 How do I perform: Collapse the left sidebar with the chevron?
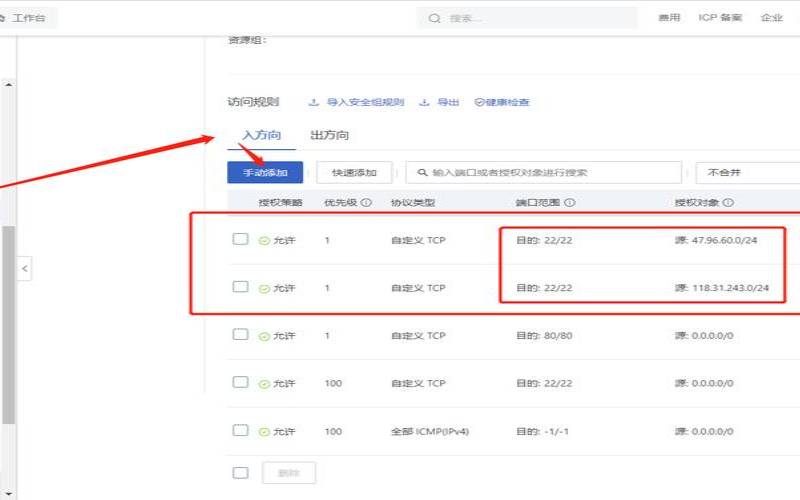click(25, 268)
